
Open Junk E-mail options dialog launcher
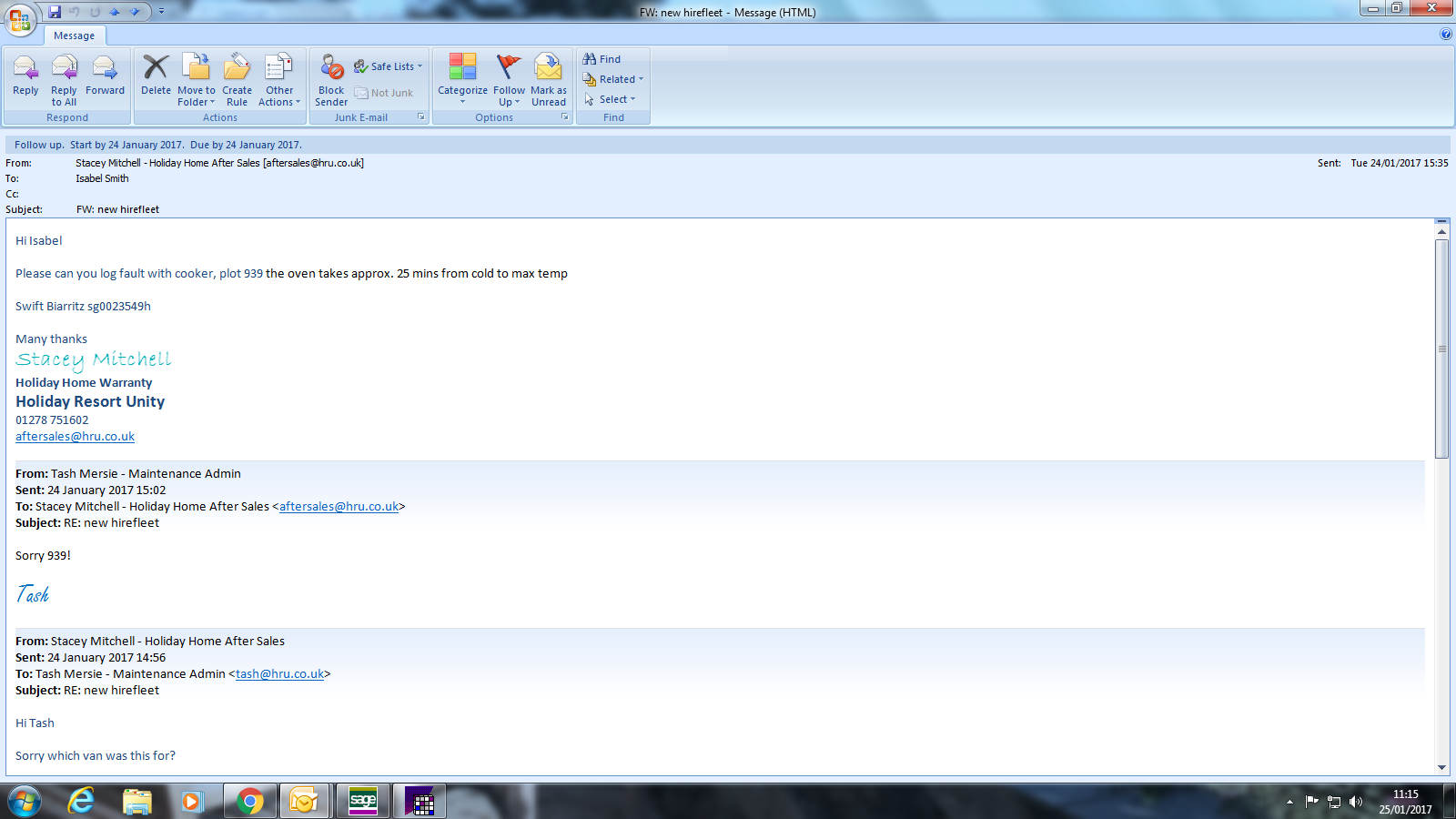coord(421,117)
